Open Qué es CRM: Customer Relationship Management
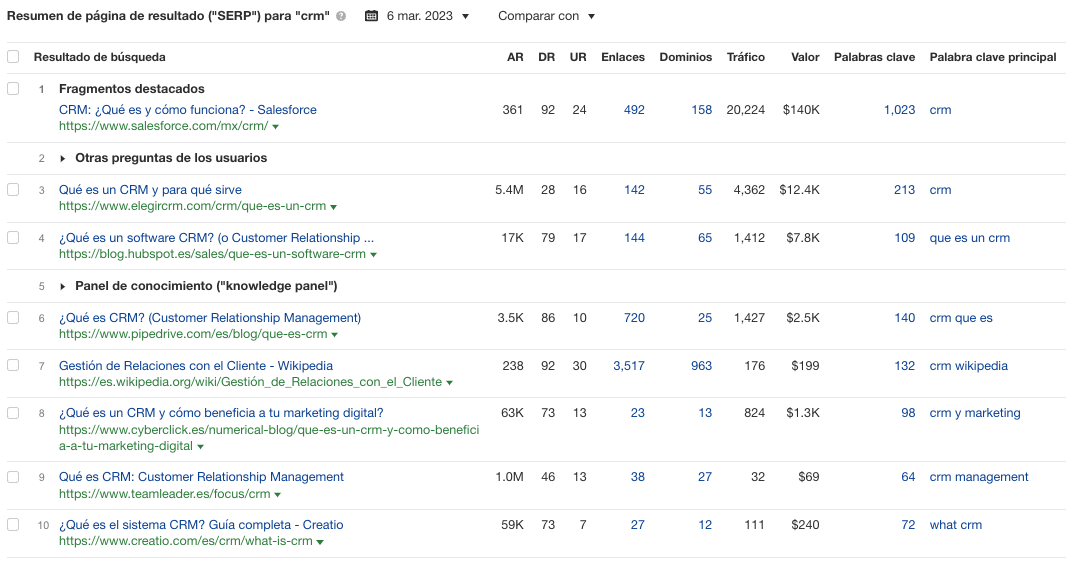The image size is (1066, 569). [x=201, y=477]
